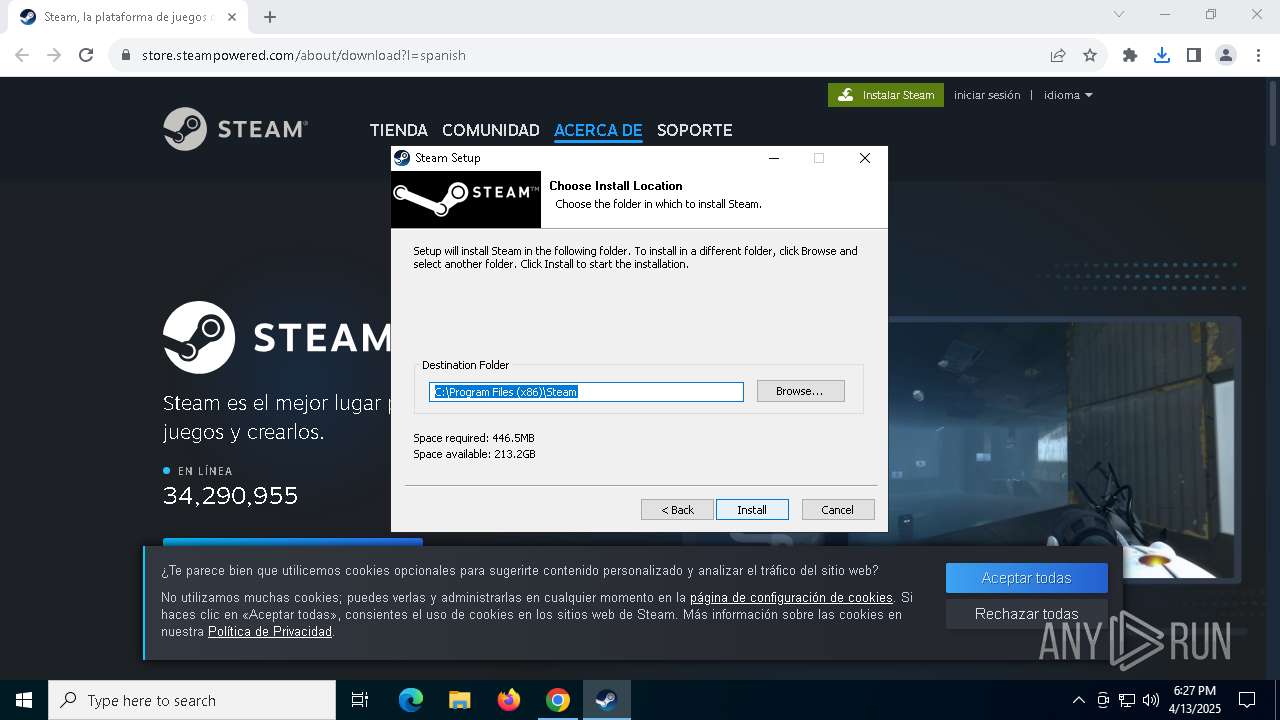Reject cookies with Rechazar todas
Viewport: 1280px width, 720px height.
1026,614
